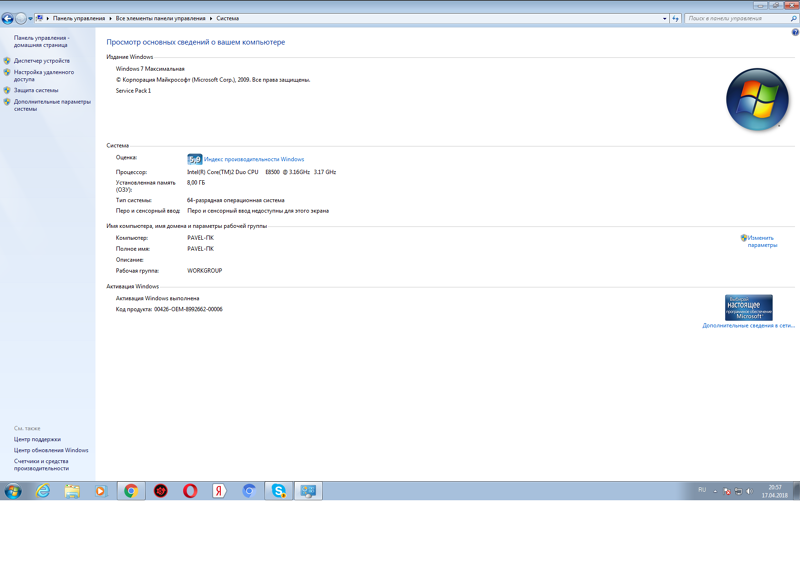Image resolution: width=800 pixels, height=575 pixels.
Task: Open Windows Media Player from the taskbar
Action: pos(101,491)
